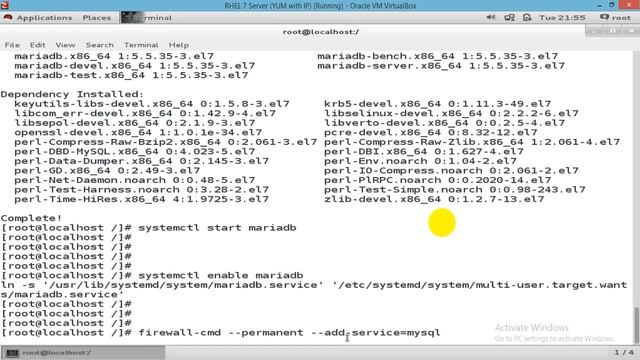Image resolution: width=640 pixels, height=360 pixels.
Task: Click the perl-Data-Dumper package entry
Action: pos(142,161)
